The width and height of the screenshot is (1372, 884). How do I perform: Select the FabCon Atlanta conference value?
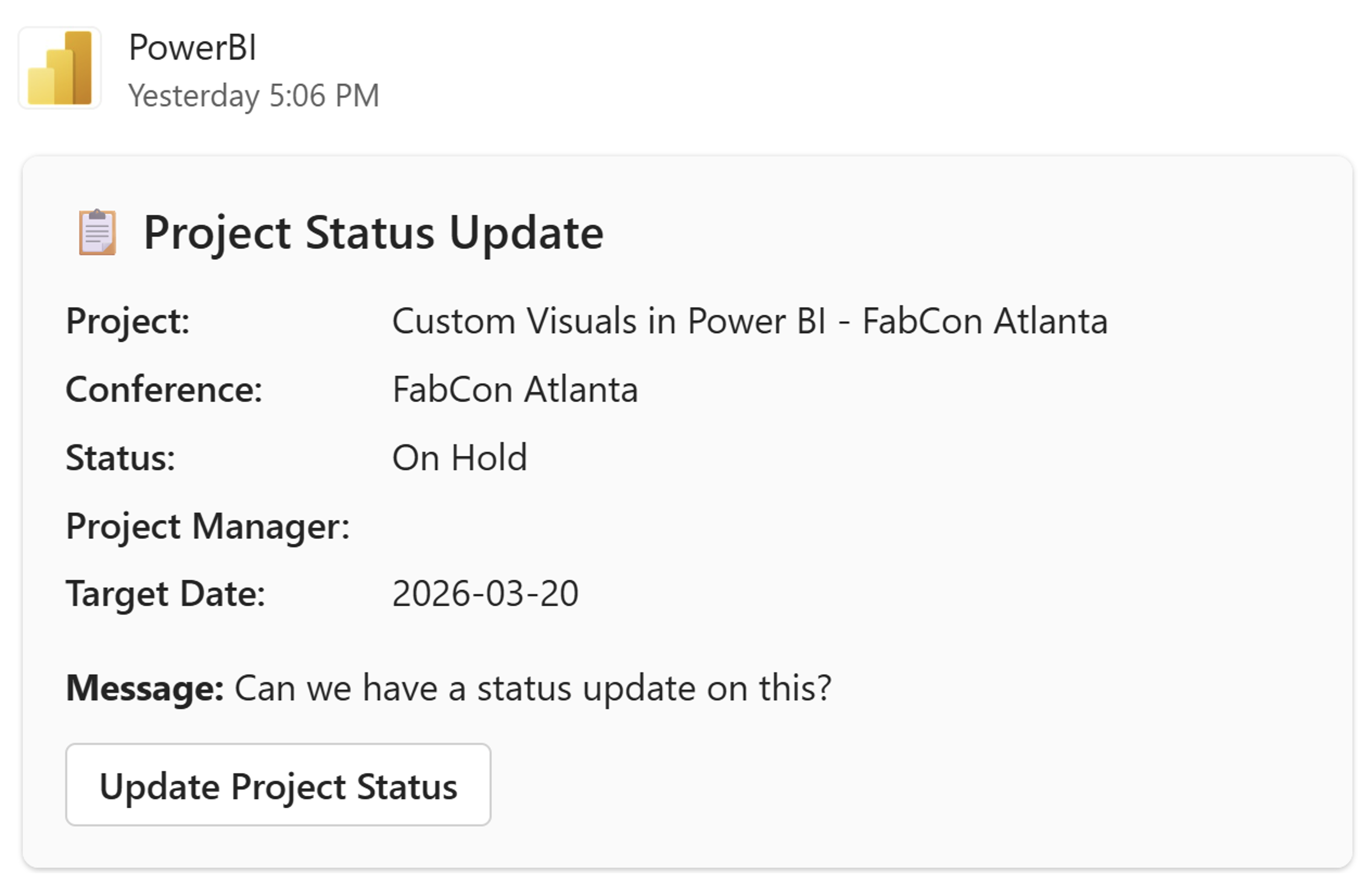pyautogui.click(x=515, y=389)
